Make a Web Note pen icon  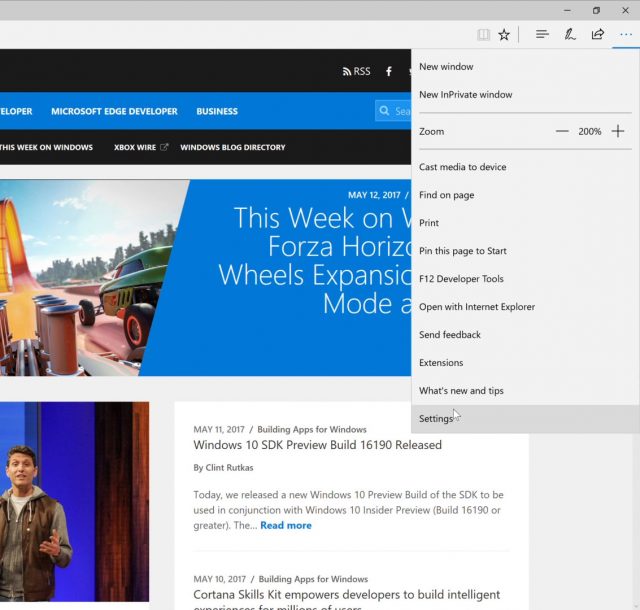(570, 35)
